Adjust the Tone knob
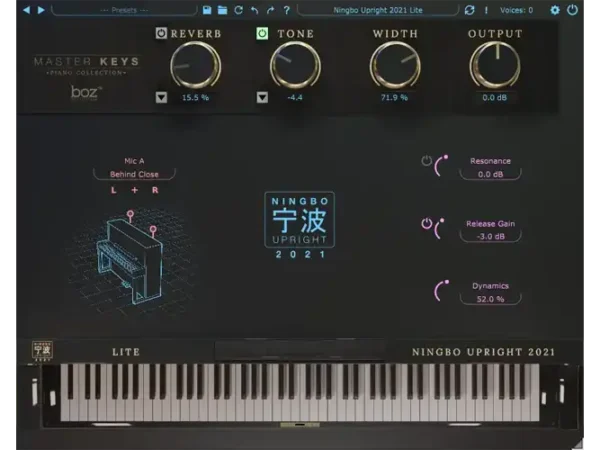The image size is (600, 450). [x=295, y=65]
